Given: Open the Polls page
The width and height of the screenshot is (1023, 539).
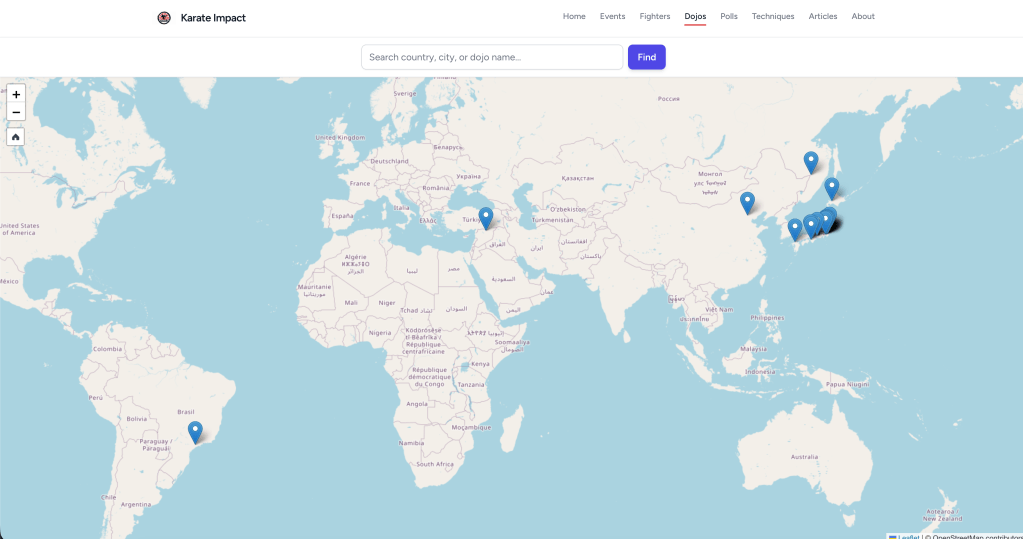Looking at the screenshot, I should click(729, 17).
